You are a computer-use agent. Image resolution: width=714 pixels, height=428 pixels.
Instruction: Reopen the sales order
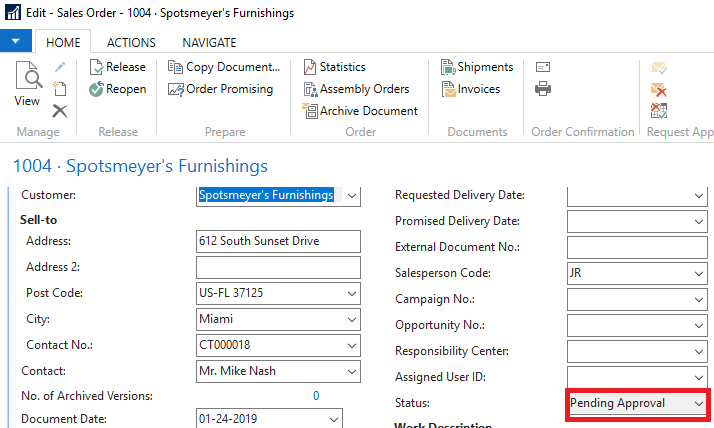point(117,89)
